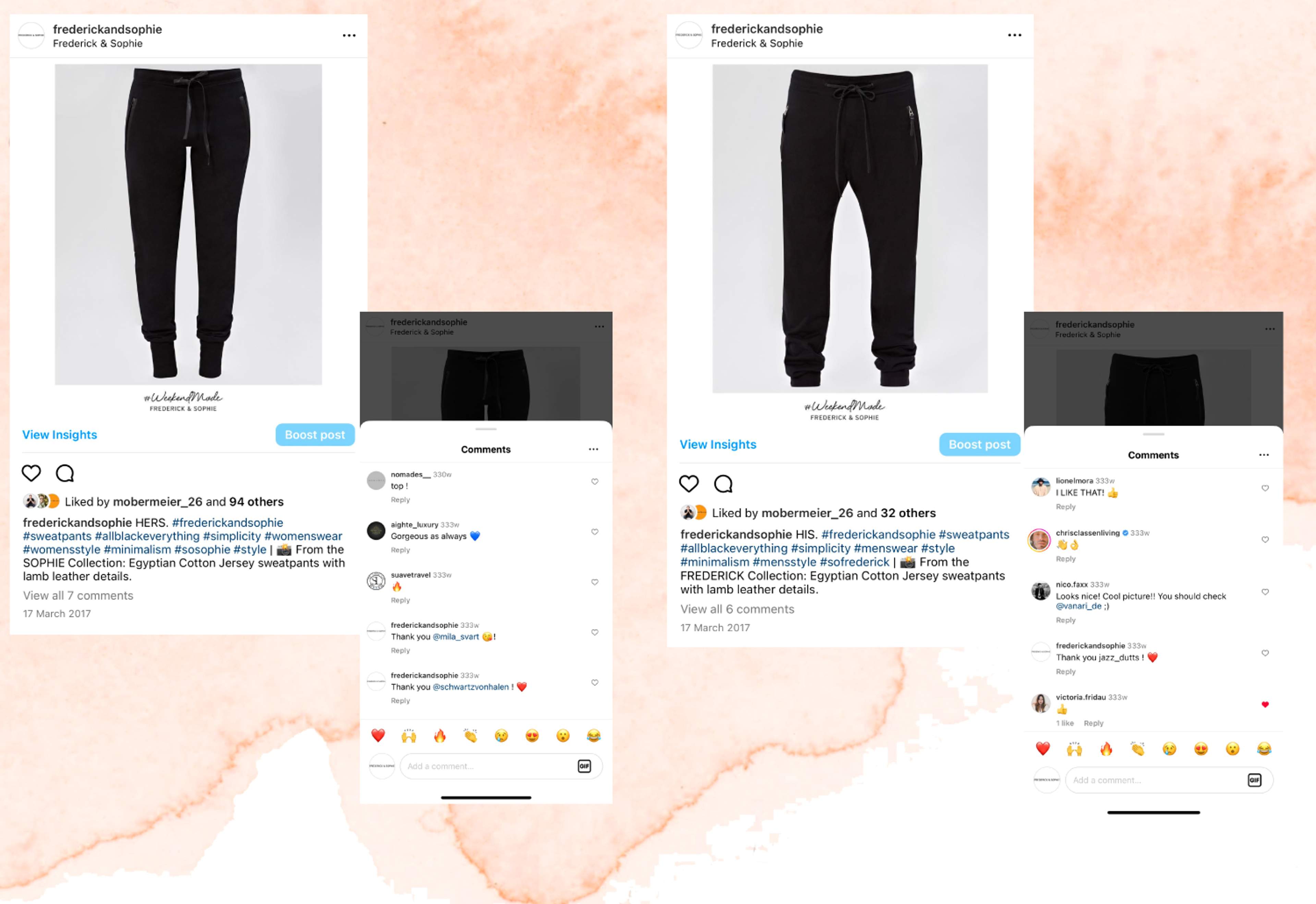Click #sosophie hashtag in left caption
The height and width of the screenshot is (904, 1316).
[x=202, y=550]
